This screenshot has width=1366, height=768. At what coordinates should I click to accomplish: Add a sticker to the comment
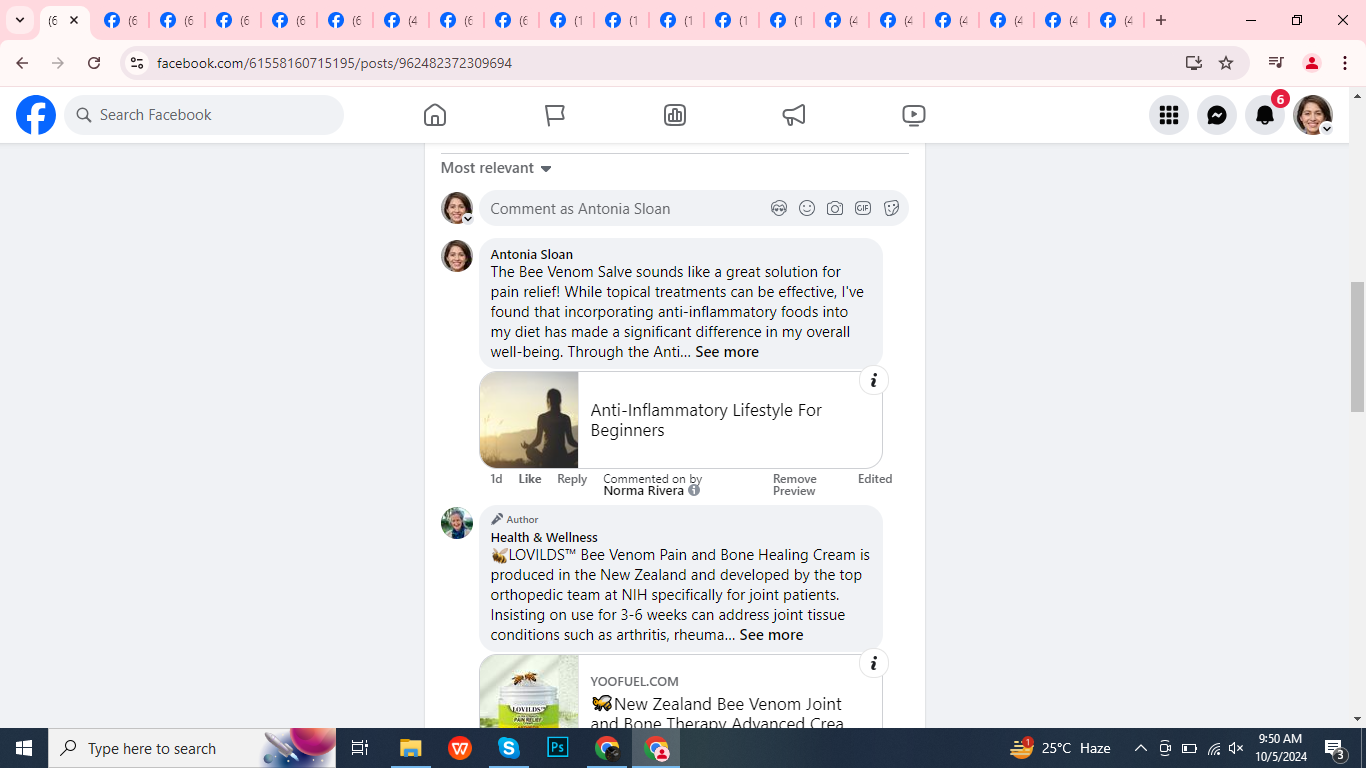891,208
